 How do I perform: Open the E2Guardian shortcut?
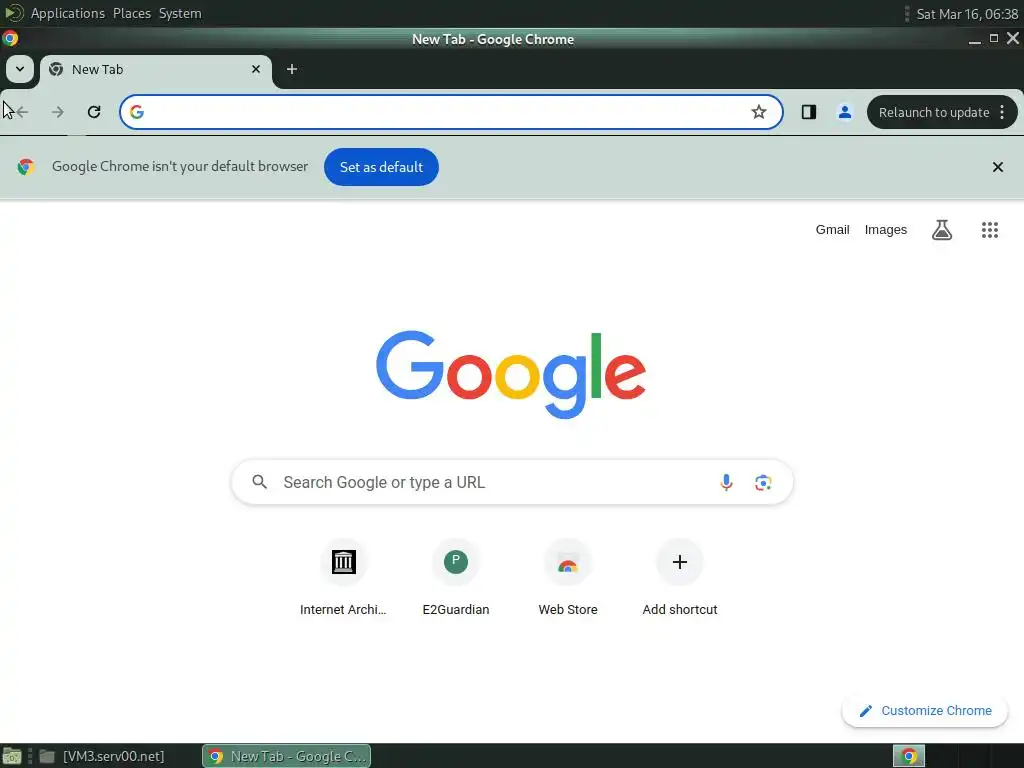456,579
